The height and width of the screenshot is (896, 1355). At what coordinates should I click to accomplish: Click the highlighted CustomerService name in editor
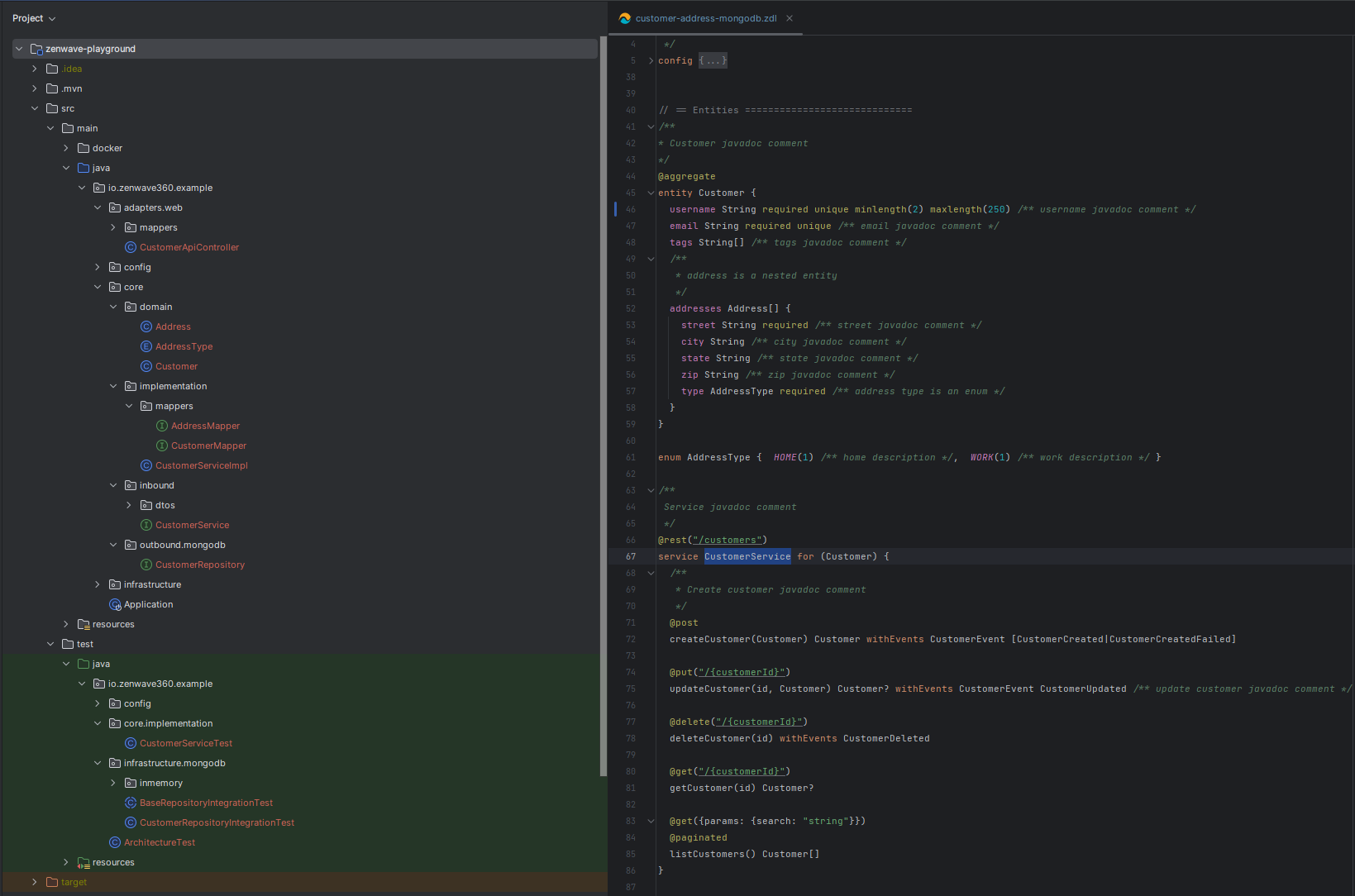(x=747, y=556)
